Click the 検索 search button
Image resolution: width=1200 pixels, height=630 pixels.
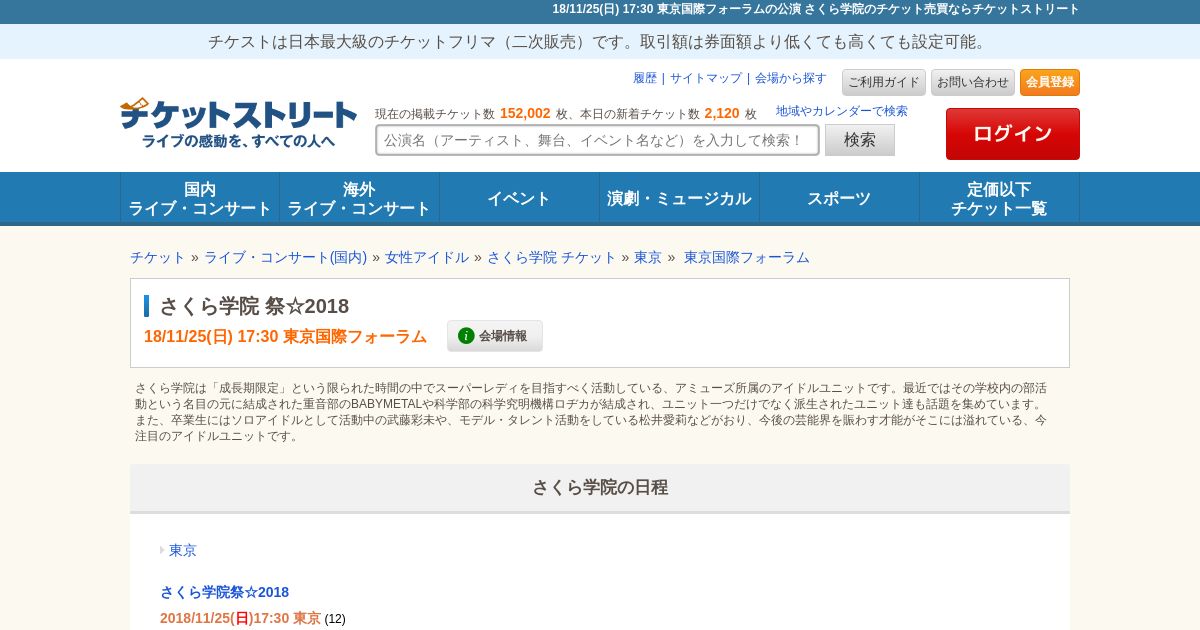(860, 140)
